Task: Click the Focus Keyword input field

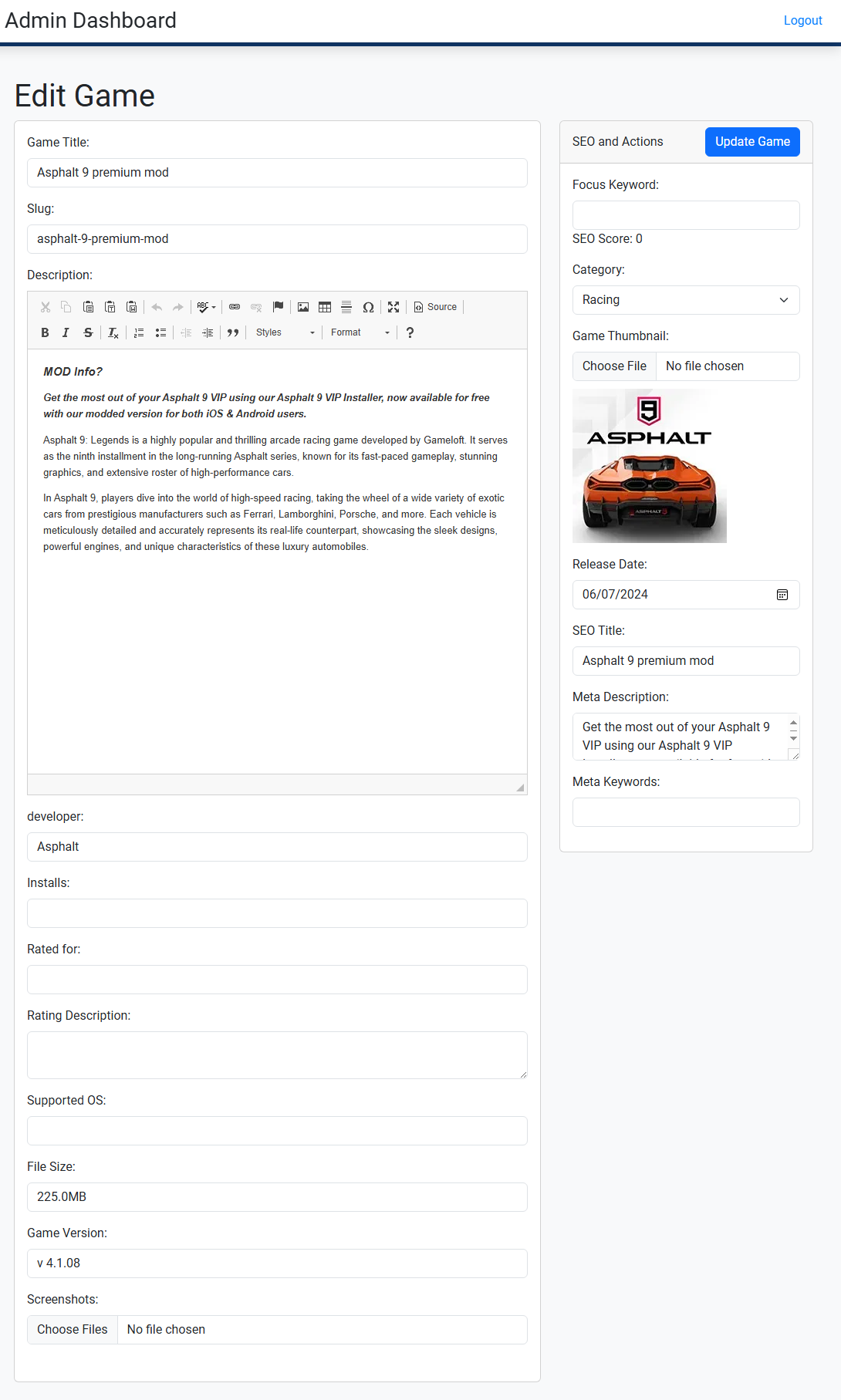Action: (686, 215)
